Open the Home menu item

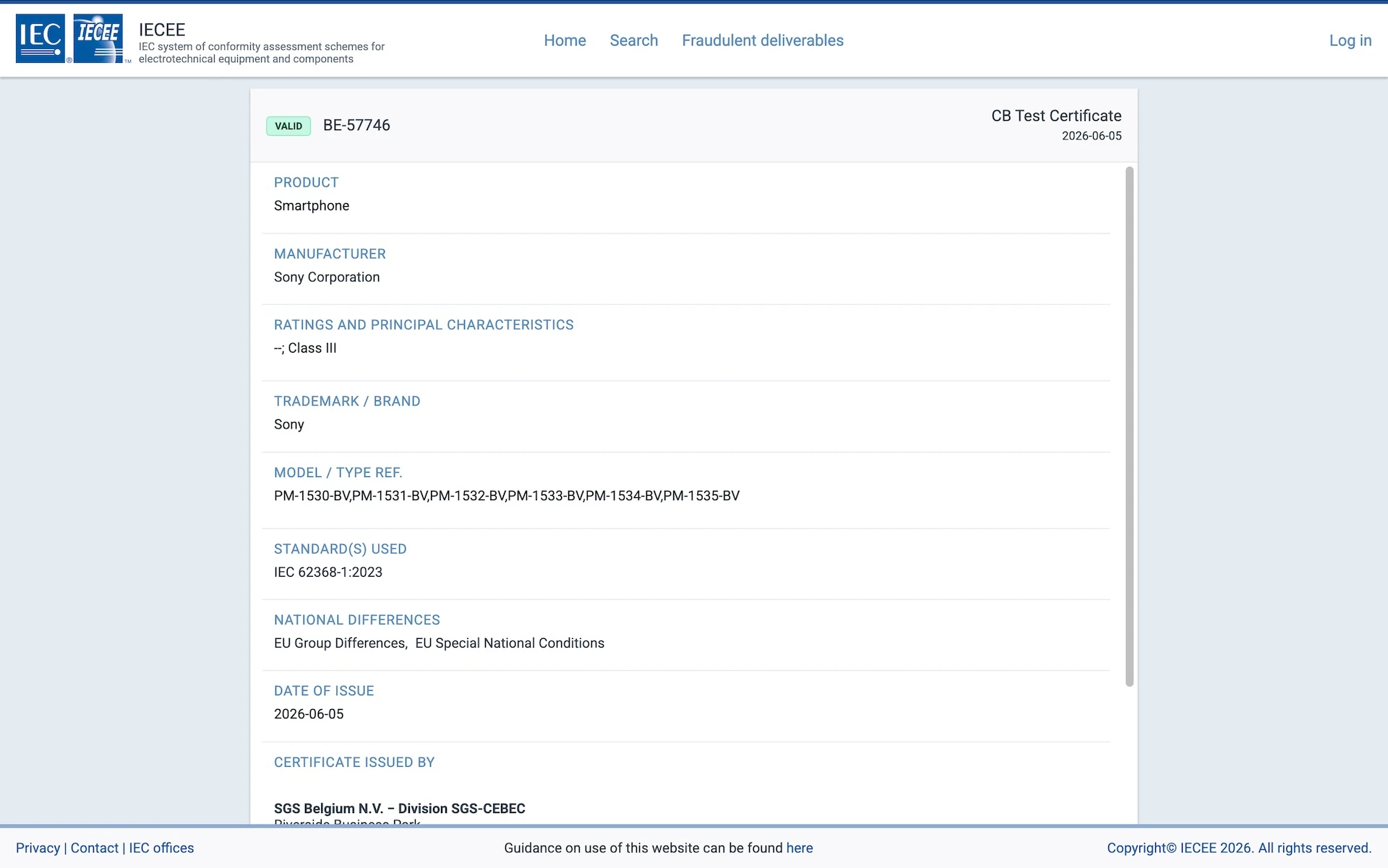pyautogui.click(x=565, y=40)
